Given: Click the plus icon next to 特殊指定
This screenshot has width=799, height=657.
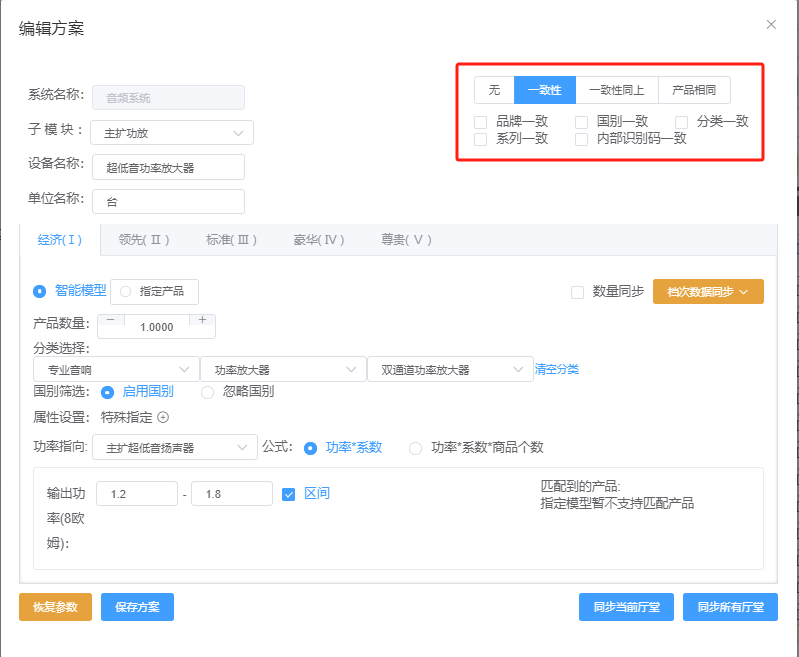Looking at the screenshot, I should [164, 418].
